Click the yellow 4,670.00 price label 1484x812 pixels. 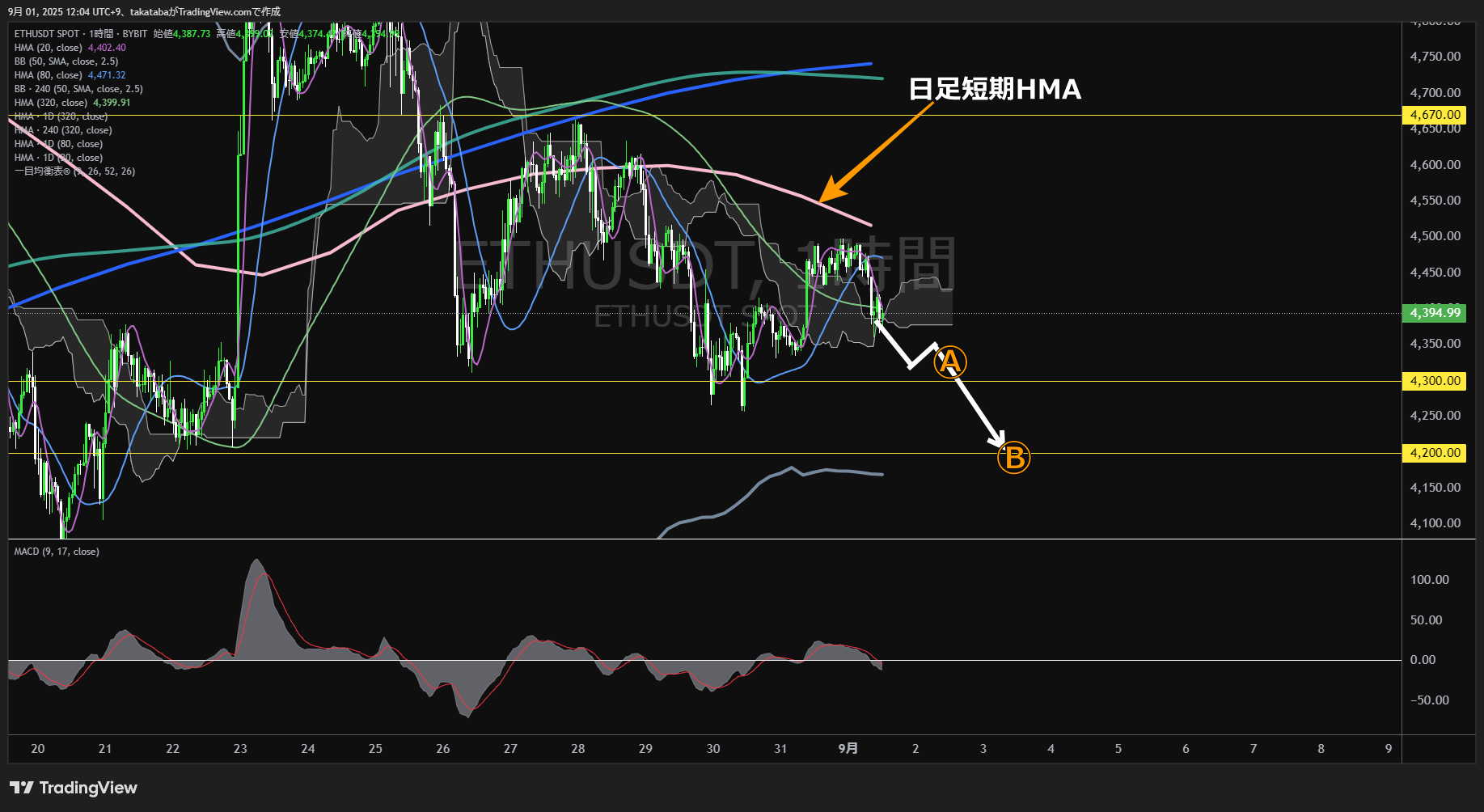tap(1435, 115)
